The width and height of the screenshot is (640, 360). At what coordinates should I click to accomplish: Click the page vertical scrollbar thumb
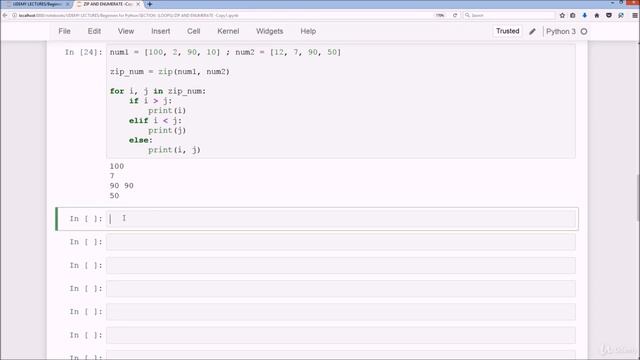point(638,198)
